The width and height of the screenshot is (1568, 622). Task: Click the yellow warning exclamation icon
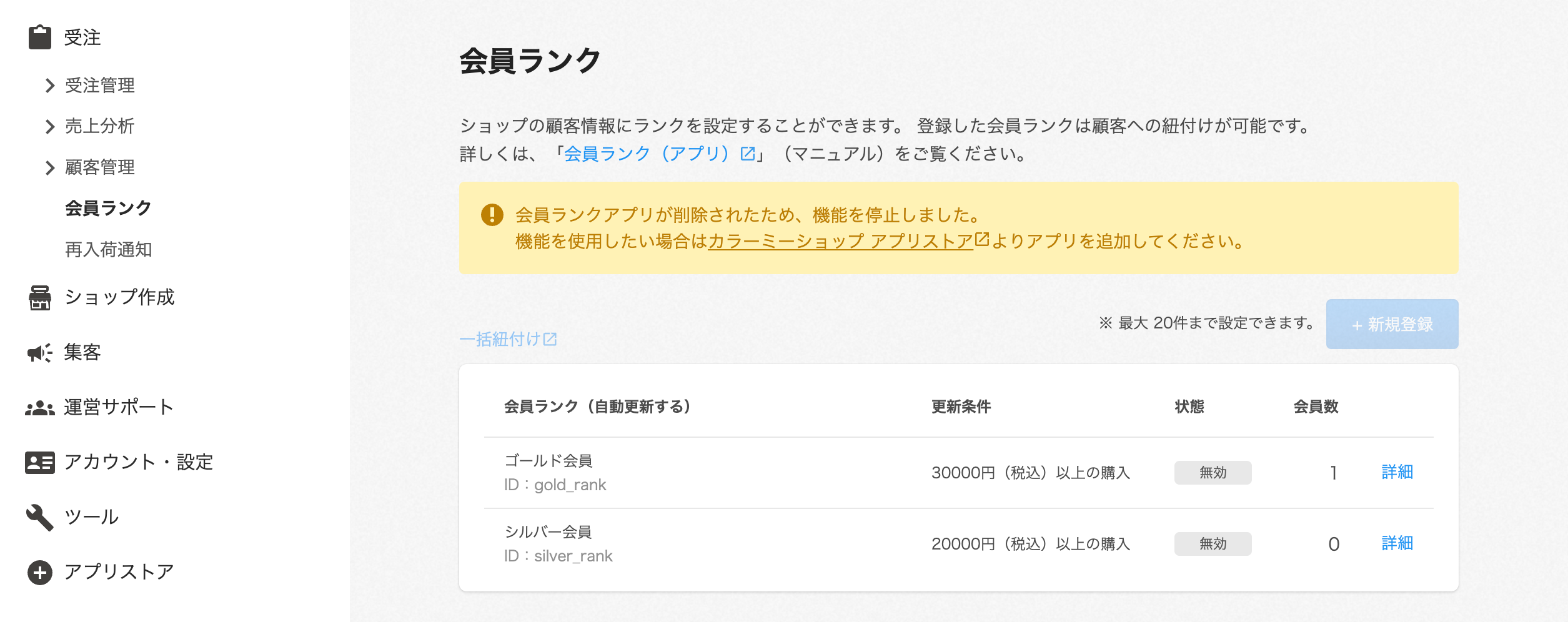492,215
